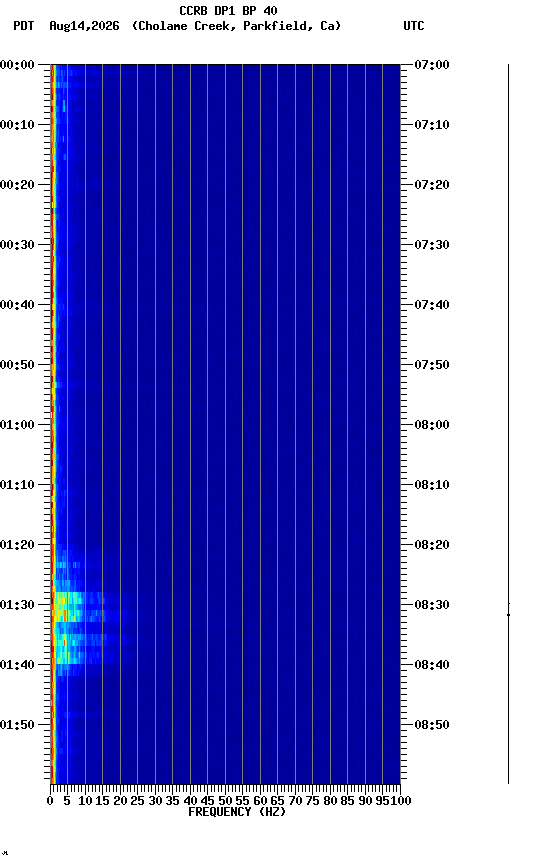Click the seismogram trace spike near 08:30

click(x=508, y=614)
